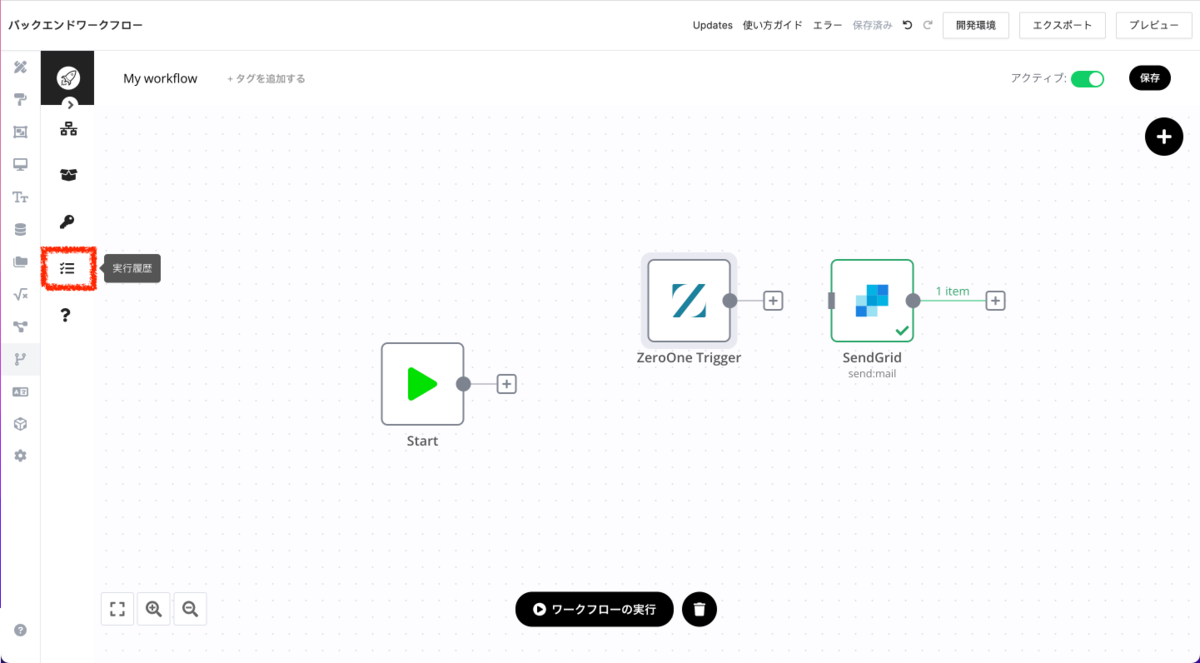Image resolution: width=1200 pixels, height=663 pixels.
Task: Click the plus connector after SendGrid
Action: [x=995, y=300]
